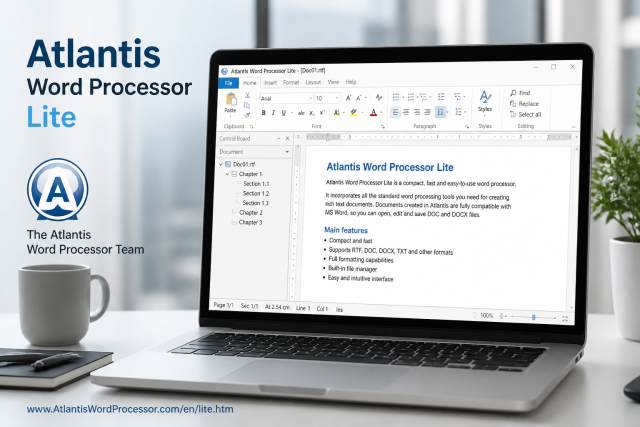
Task: Apply strikethrough formatting
Action: click(x=301, y=113)
